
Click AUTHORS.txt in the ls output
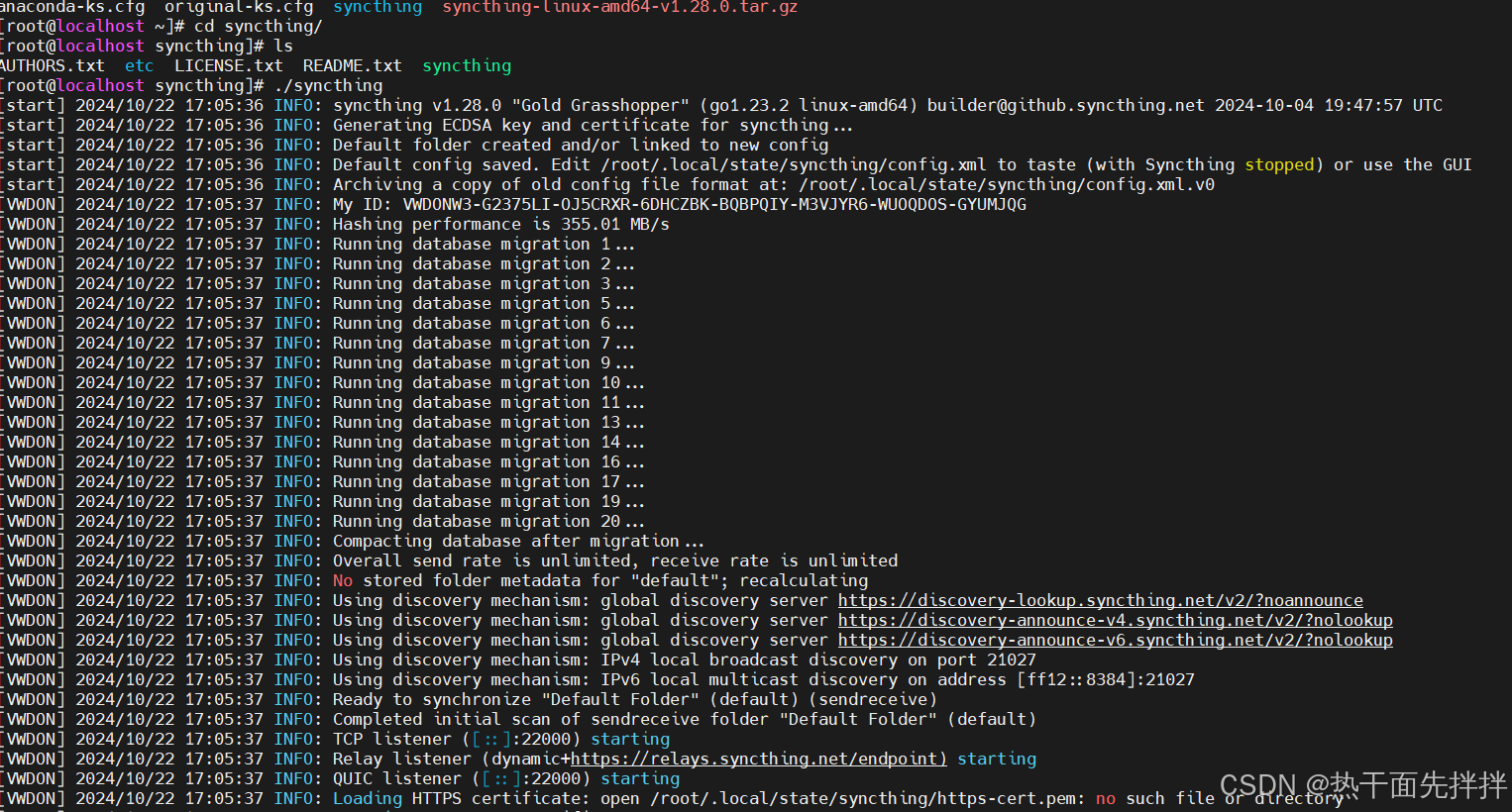pos(53,65)
